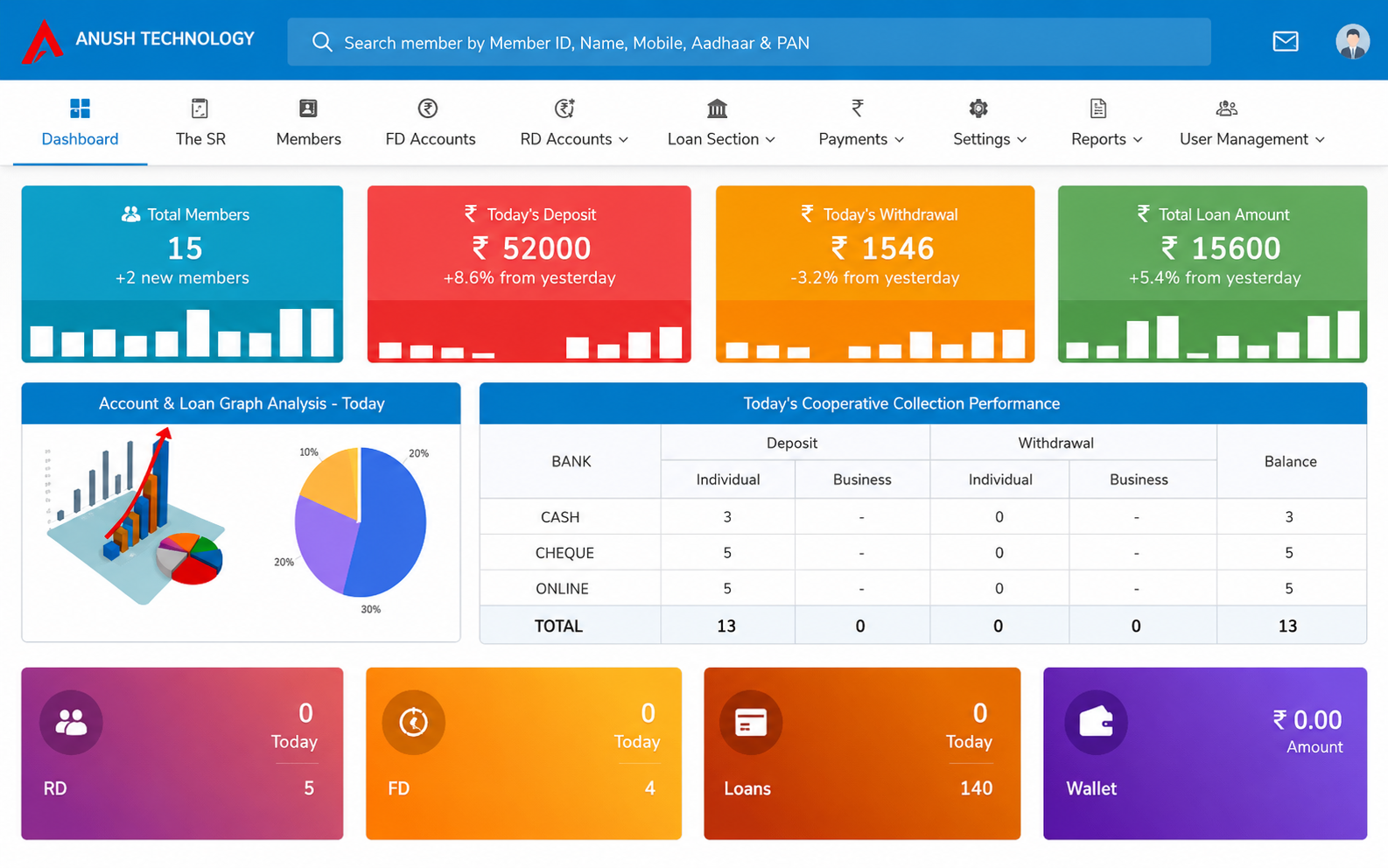The height and width of the screenshot is (868, 1388).
Task: Click the RD card people icon
Action: point(71,722)
